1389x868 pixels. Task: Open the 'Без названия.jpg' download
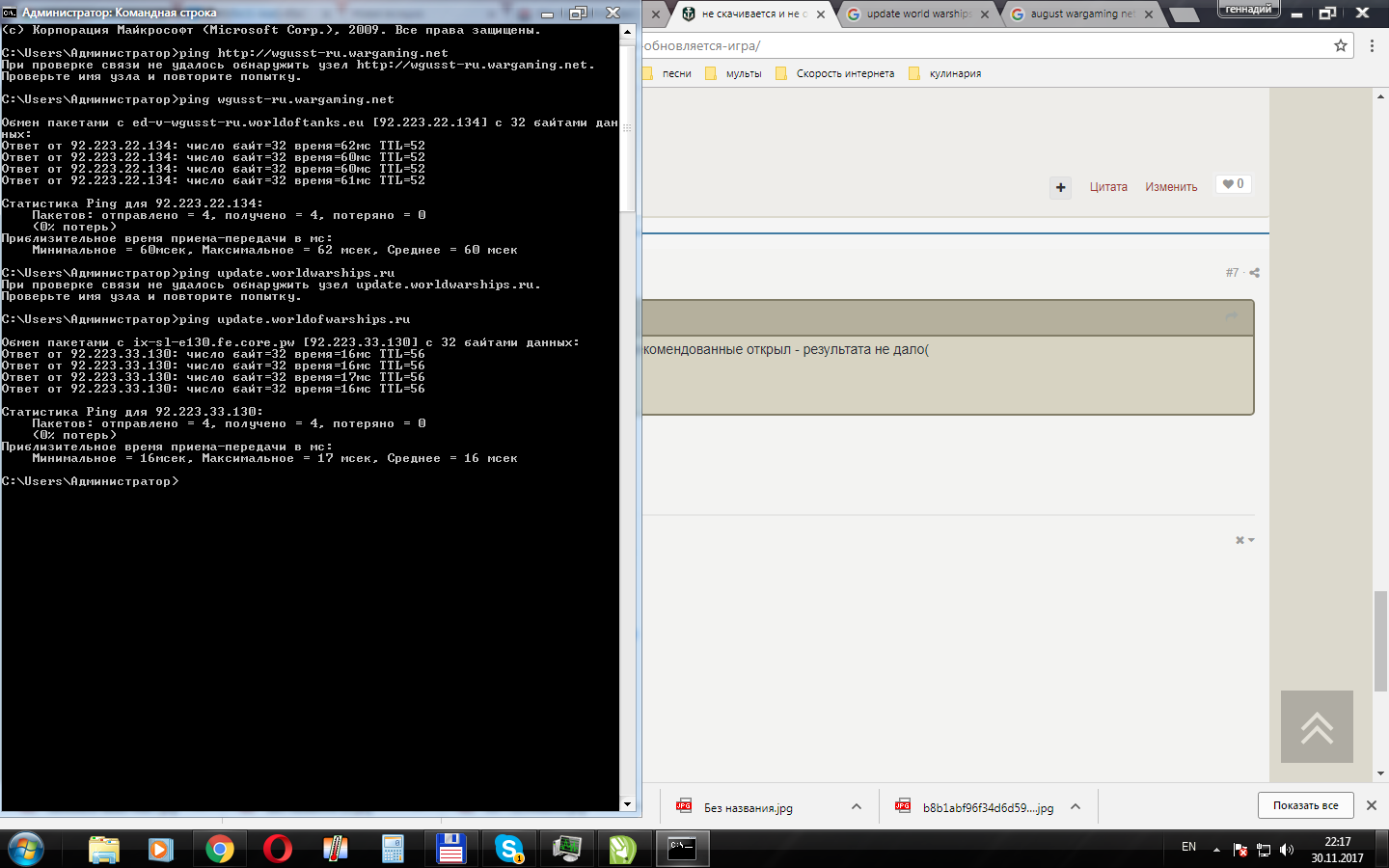click(x=748, y=807)
